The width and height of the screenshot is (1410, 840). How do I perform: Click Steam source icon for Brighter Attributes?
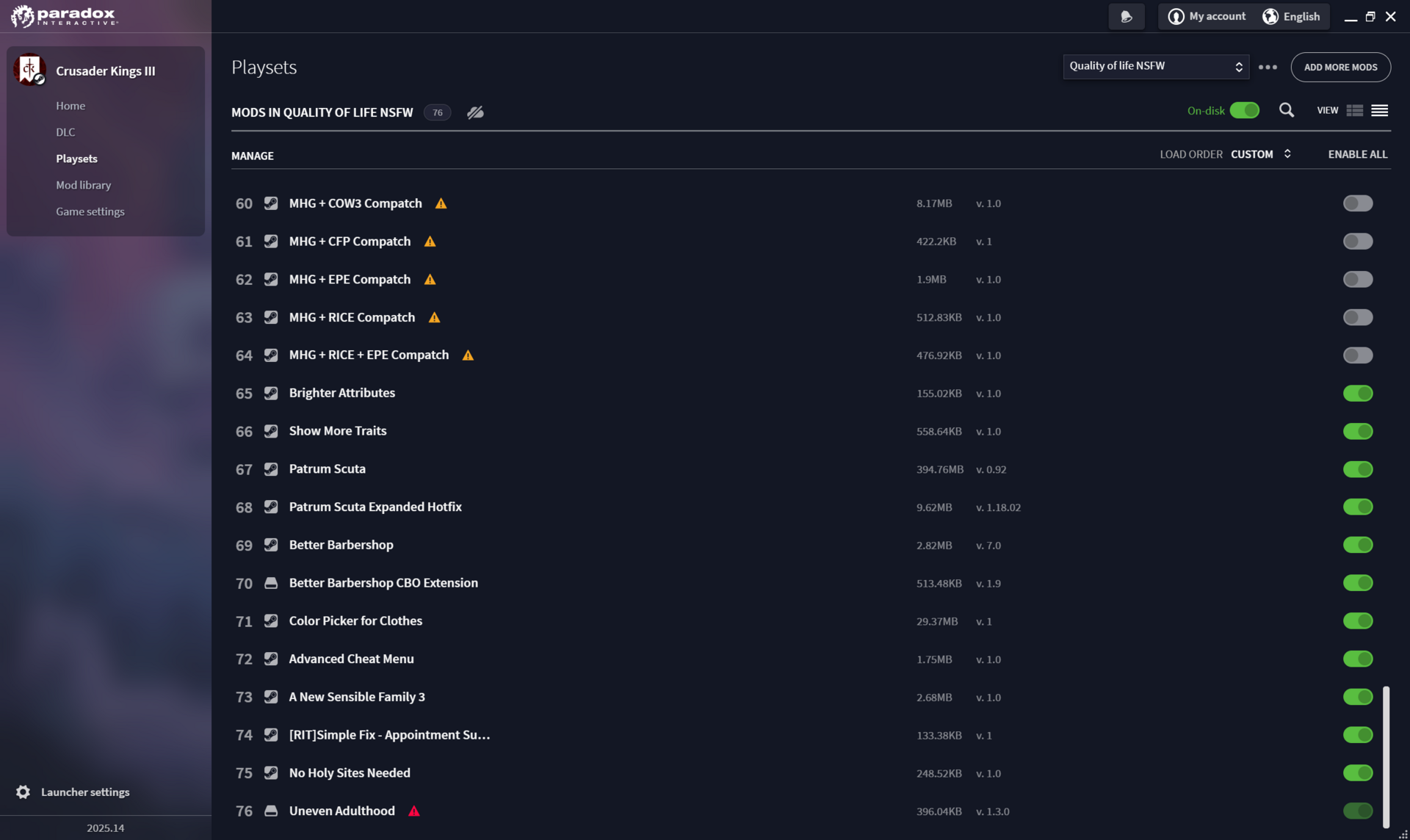tap(271, 393)
